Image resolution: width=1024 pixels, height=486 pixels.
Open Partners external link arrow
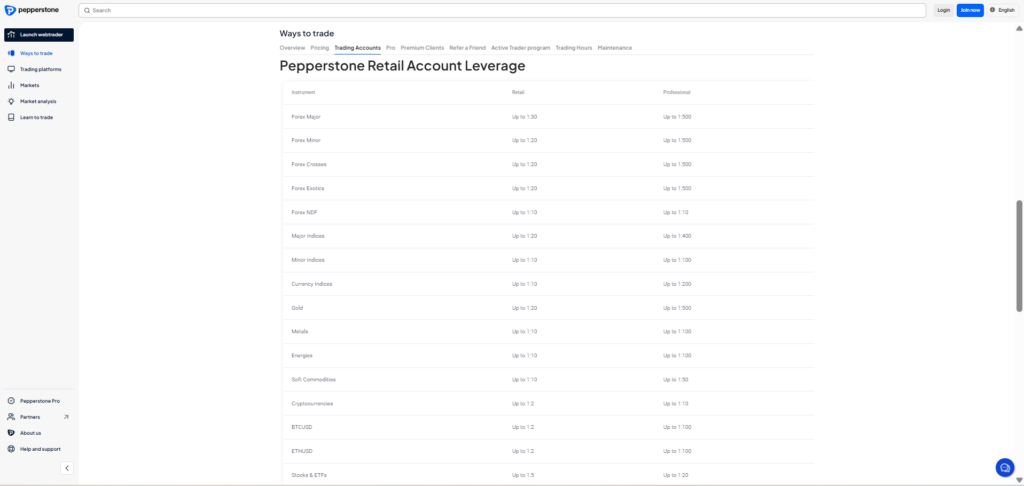point(66,417)
